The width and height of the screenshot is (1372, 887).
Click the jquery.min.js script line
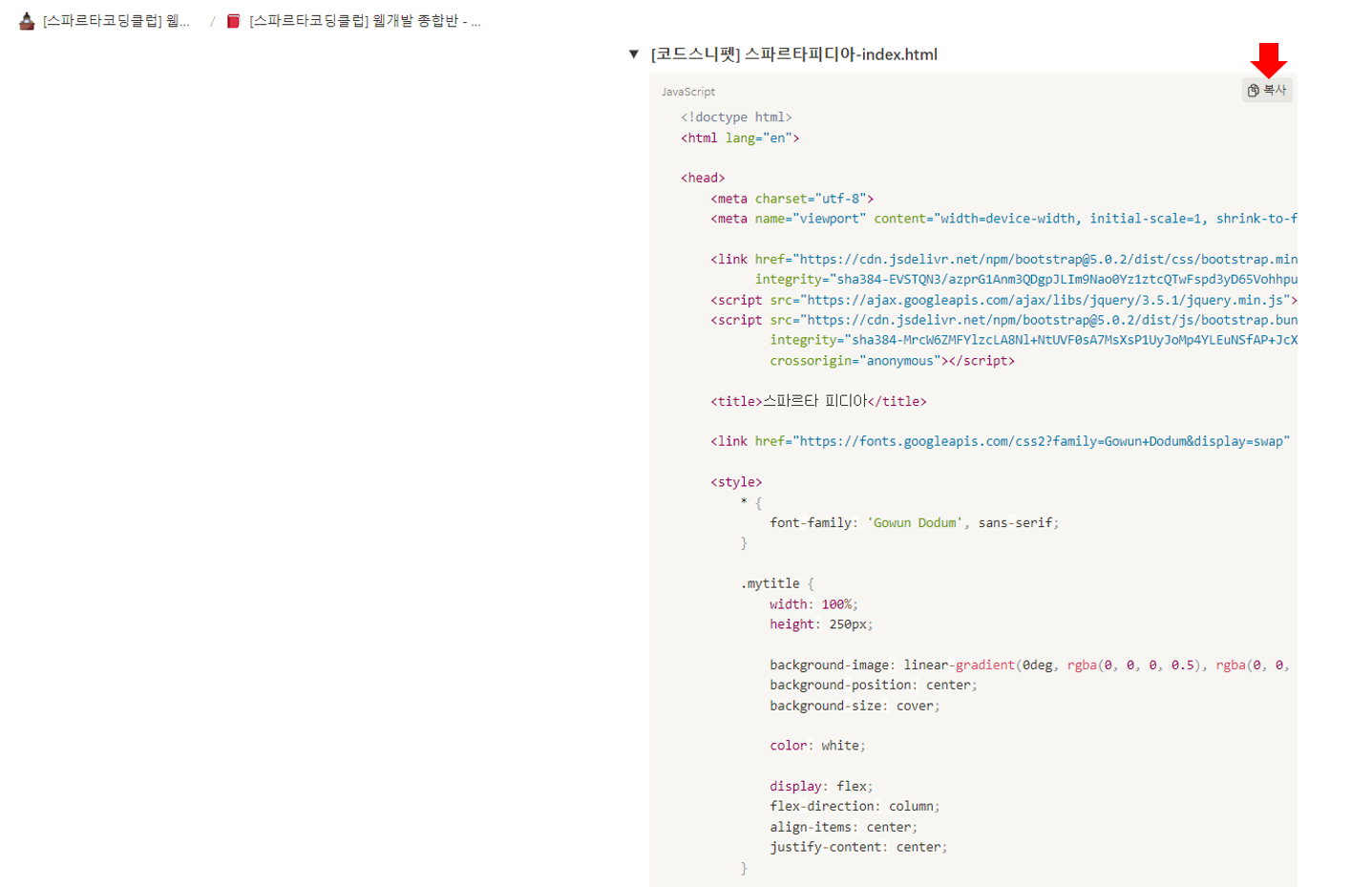(1003, 300)
